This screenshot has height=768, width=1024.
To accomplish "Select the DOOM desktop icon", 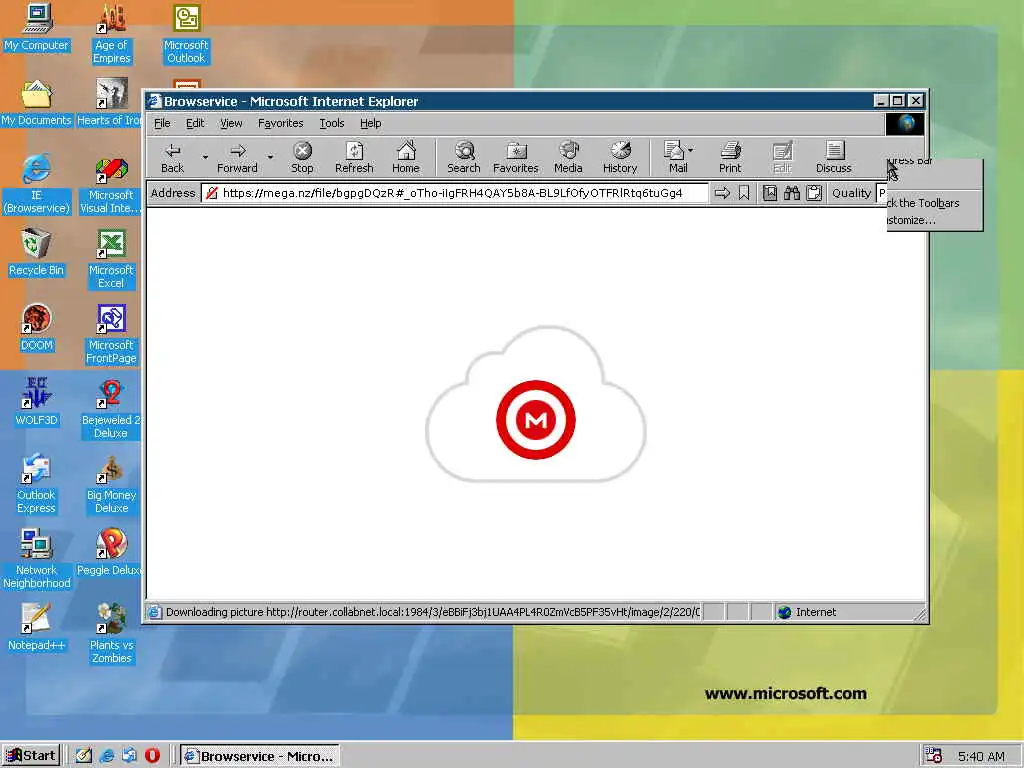I will tap(37, 328).
